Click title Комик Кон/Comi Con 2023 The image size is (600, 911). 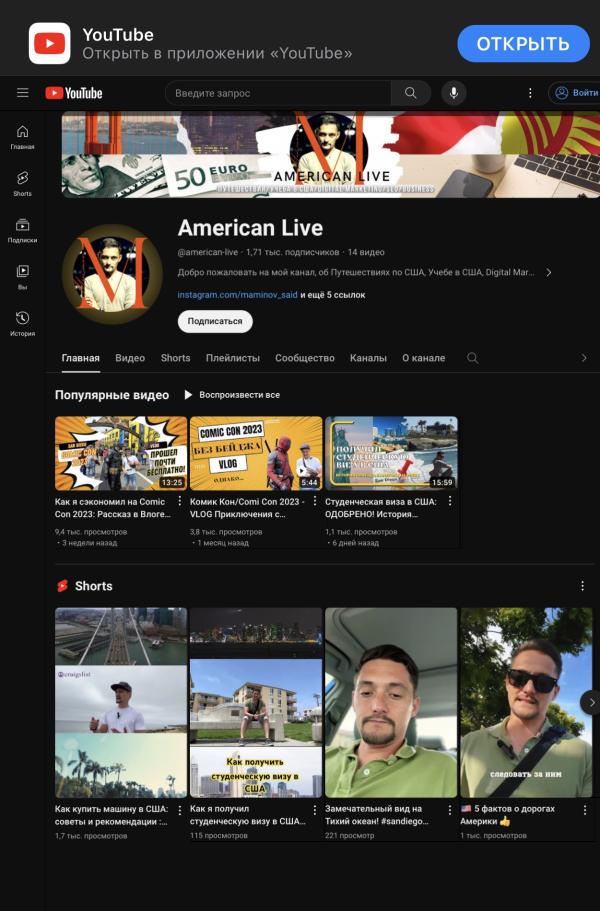[x=247, y=508]
